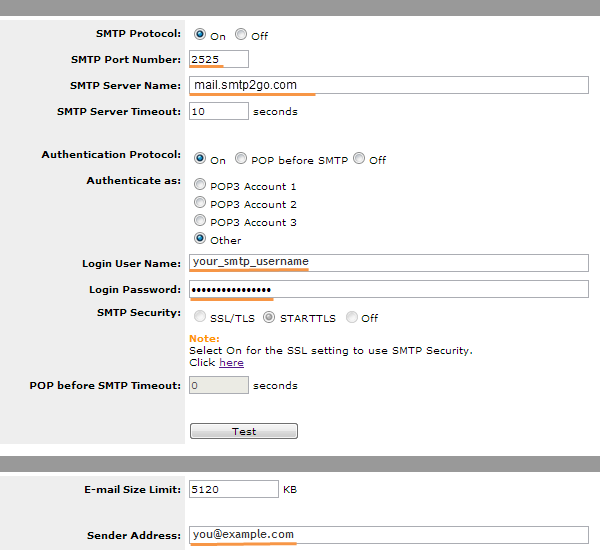Authenticate as POP3 Account 1
Screen dimensions: 600x550
coord(200,184)
